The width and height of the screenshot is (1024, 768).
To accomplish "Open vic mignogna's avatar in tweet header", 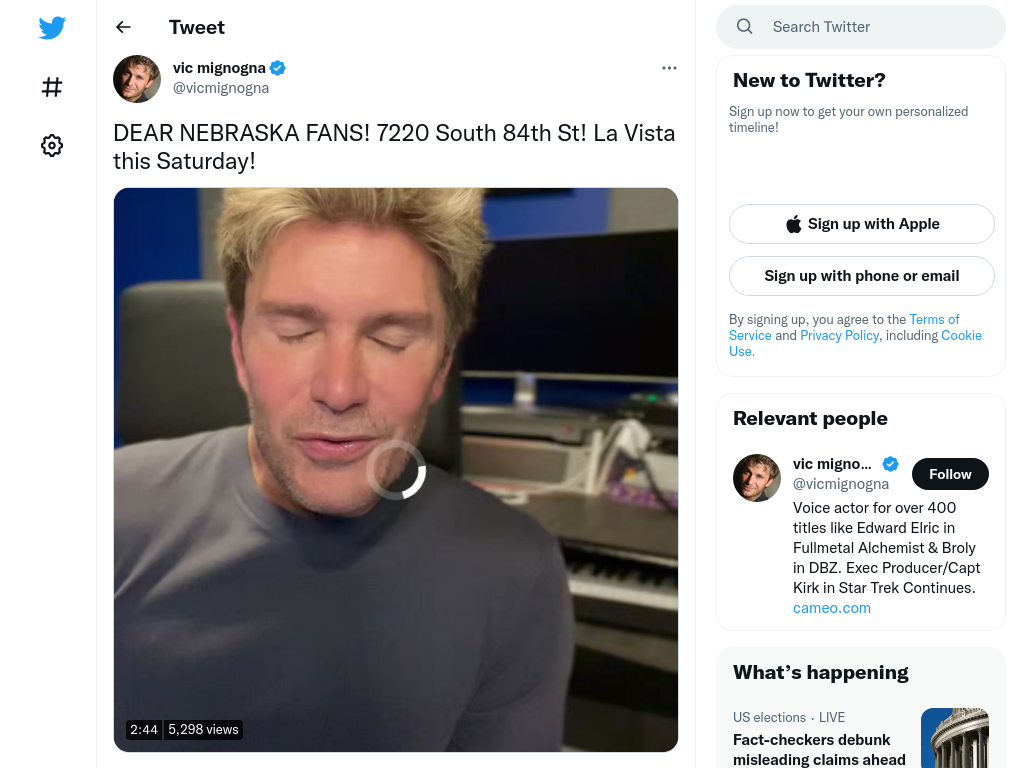I will [136, 78].
